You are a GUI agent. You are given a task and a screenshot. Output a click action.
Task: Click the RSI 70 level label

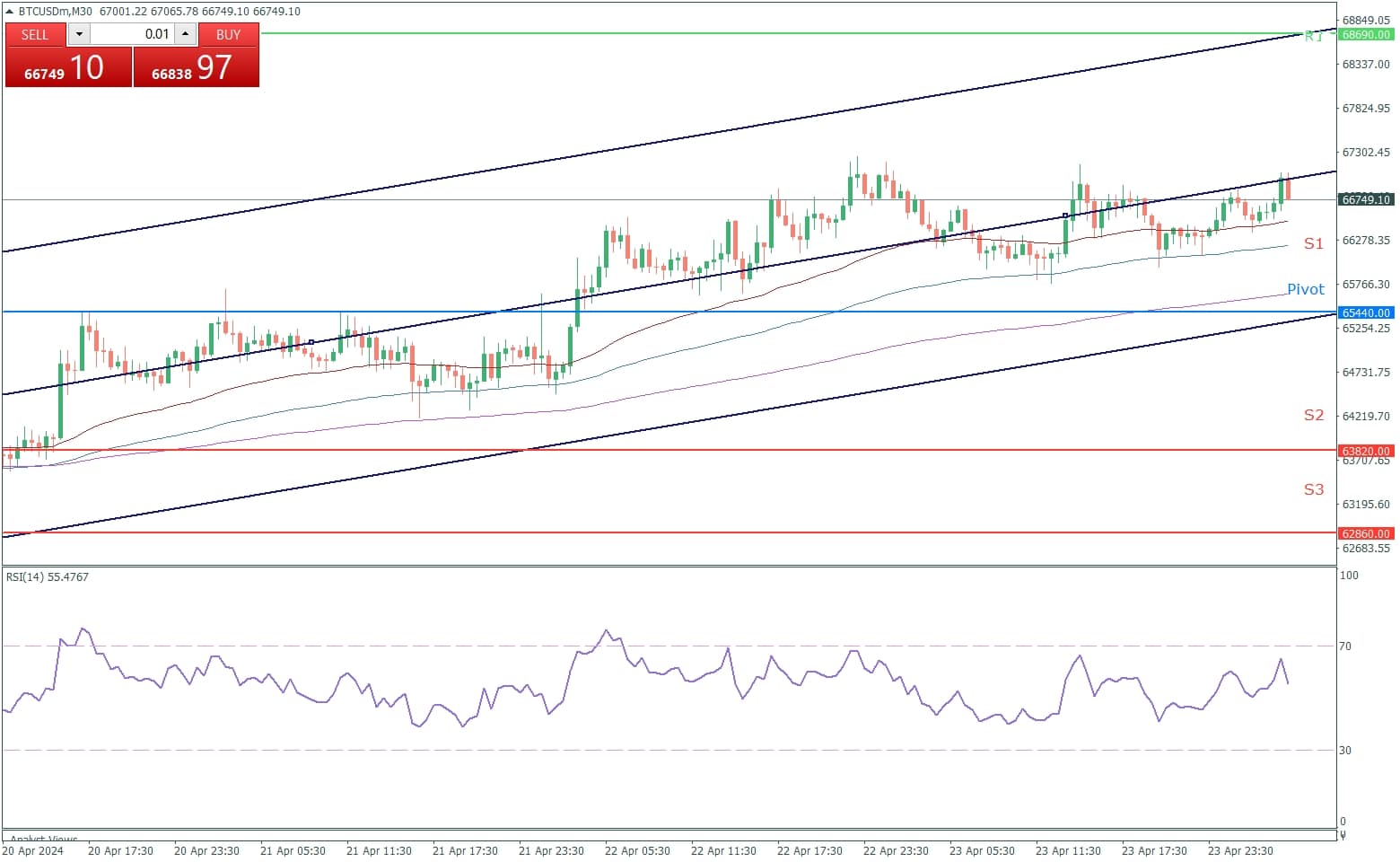point(1345,646)
